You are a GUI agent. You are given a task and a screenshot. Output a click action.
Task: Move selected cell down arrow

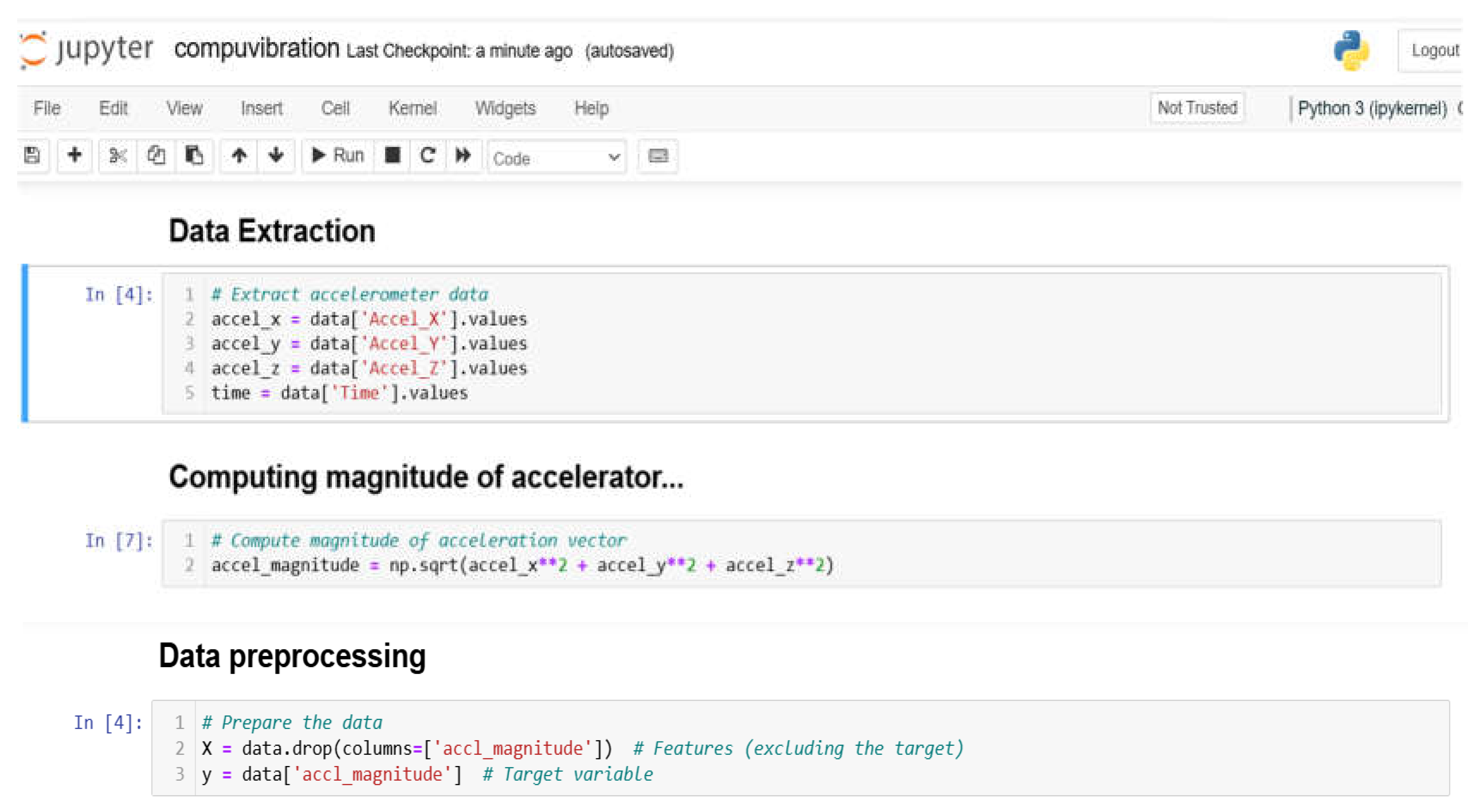point(276,156)
